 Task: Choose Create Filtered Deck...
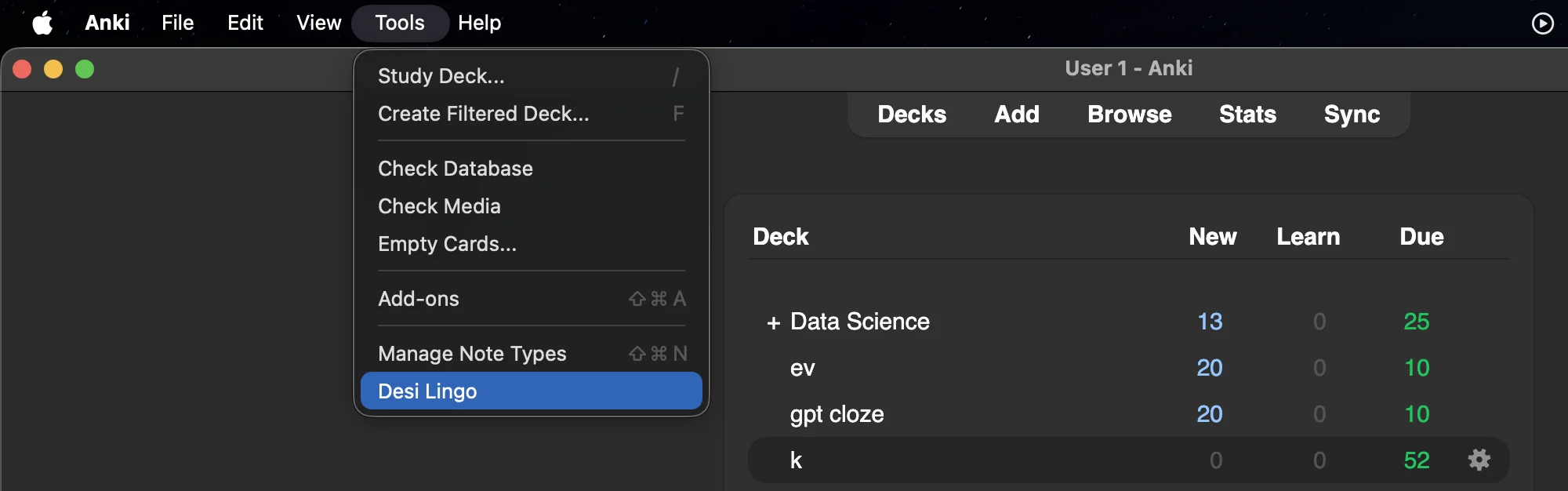[x=483, y=113]
